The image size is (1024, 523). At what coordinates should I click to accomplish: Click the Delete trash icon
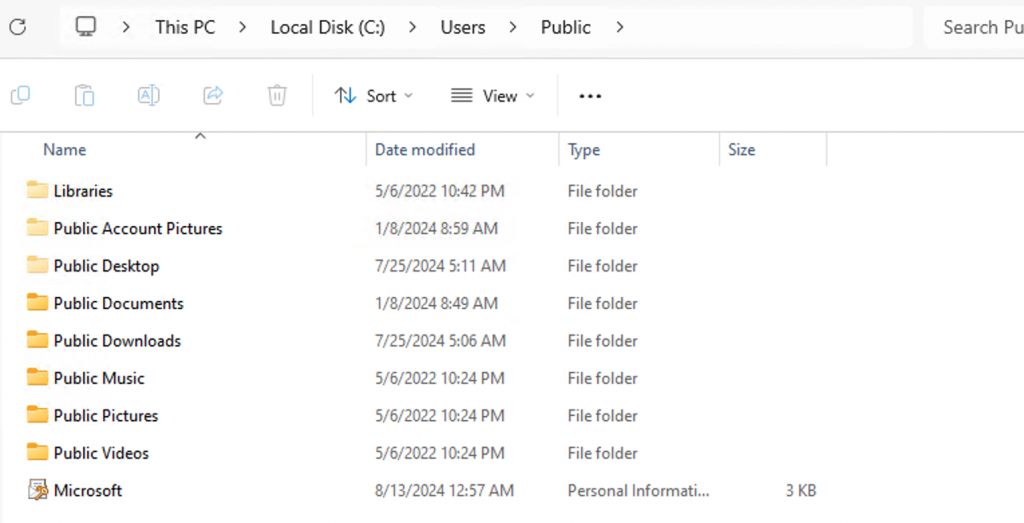pos(277,95)
